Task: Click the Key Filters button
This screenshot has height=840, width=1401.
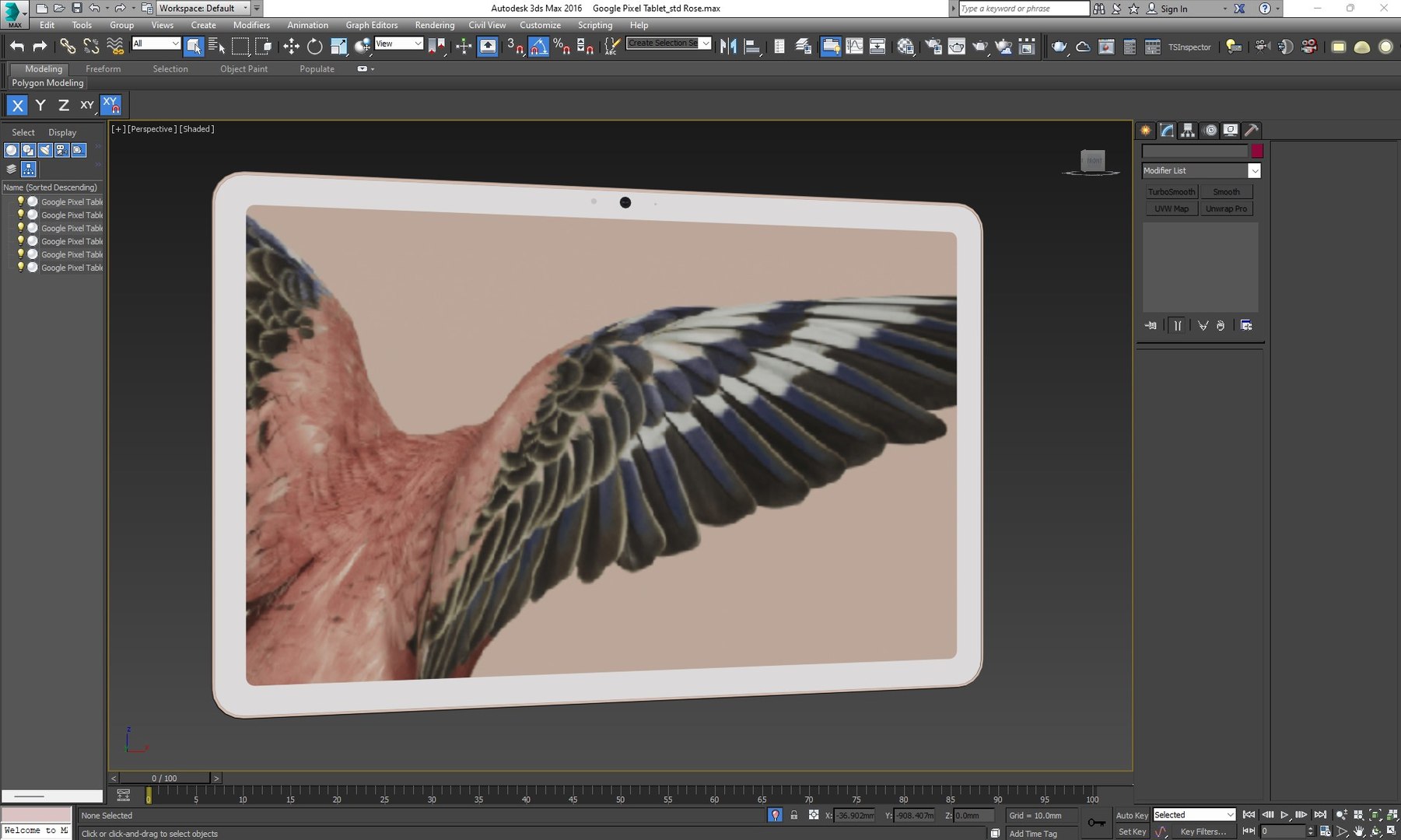Action: [1203, 831]
